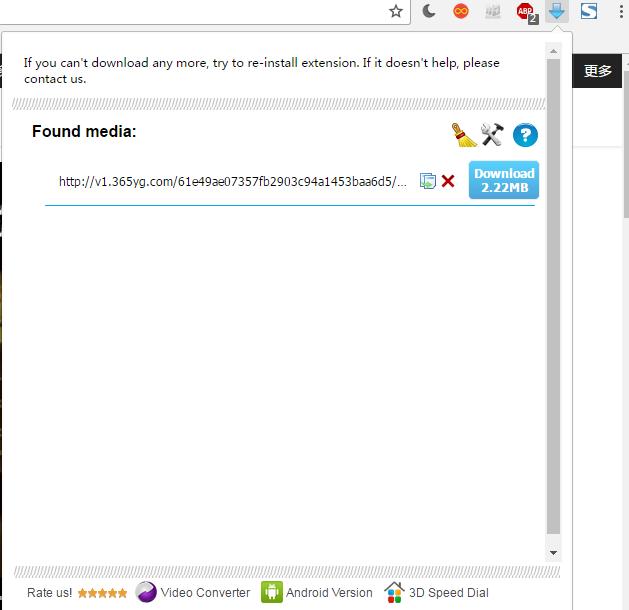The width and height of the screenshot is (629, 610).
Task: Click the Rate us five stars
Action: (102, 593)
